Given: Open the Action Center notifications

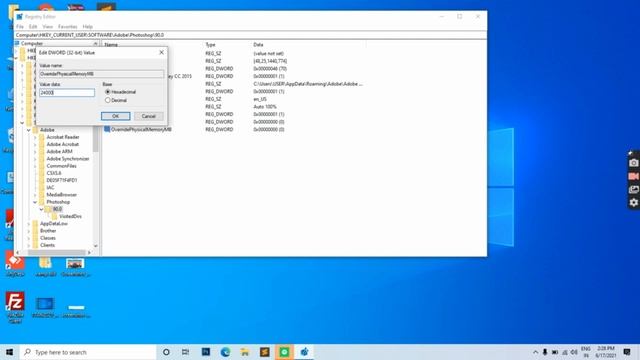Looking at the screenshot, I should tap(627, 352).
